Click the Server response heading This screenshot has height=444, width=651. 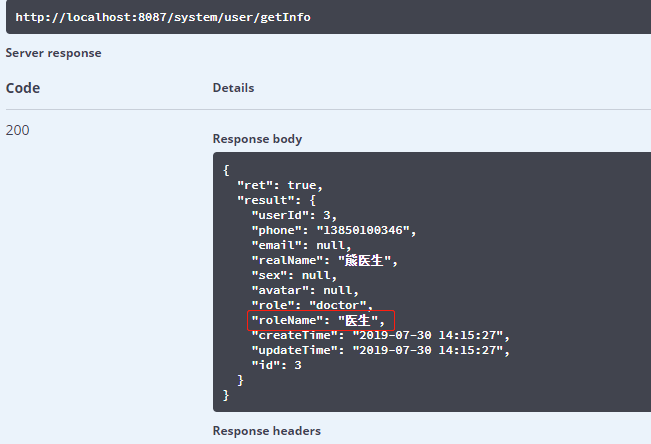[53, 53]
